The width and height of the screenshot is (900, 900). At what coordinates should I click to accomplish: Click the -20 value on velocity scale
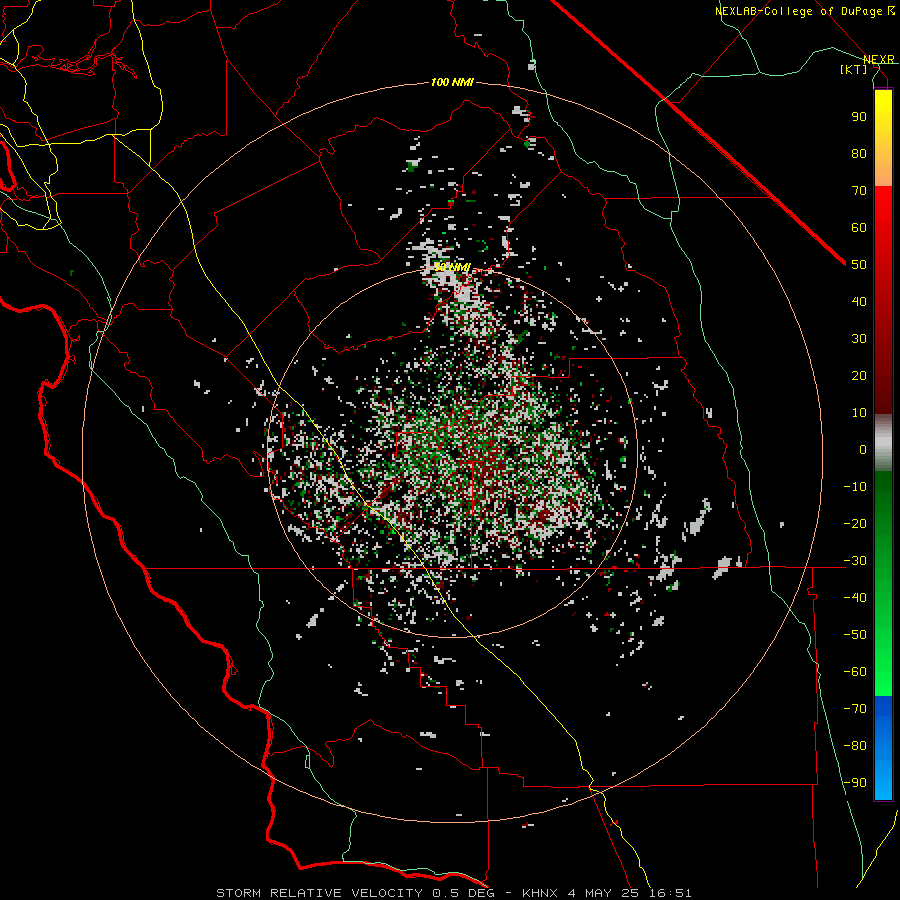coord(855,523)
